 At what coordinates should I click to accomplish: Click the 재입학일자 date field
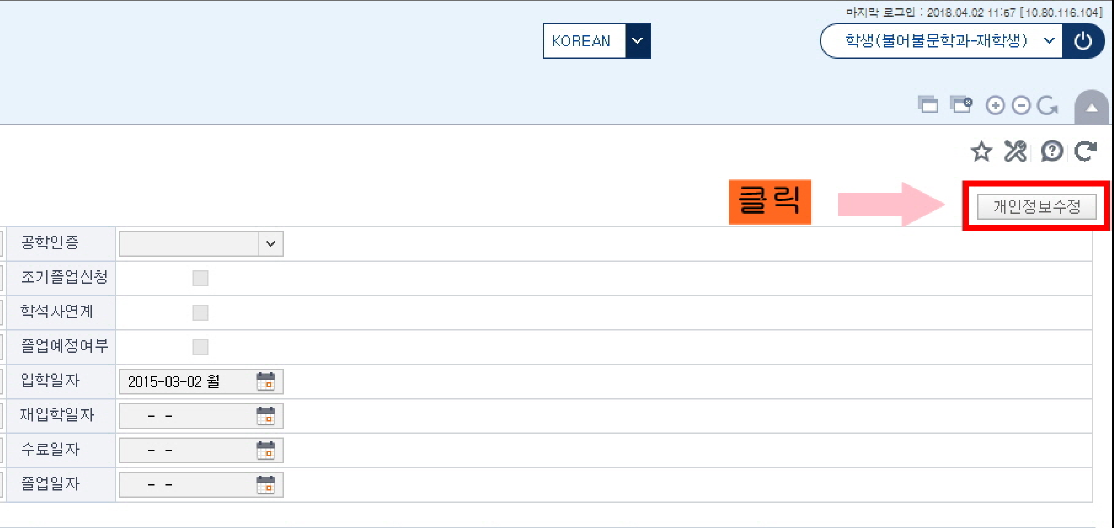click(x=202, y=416)
